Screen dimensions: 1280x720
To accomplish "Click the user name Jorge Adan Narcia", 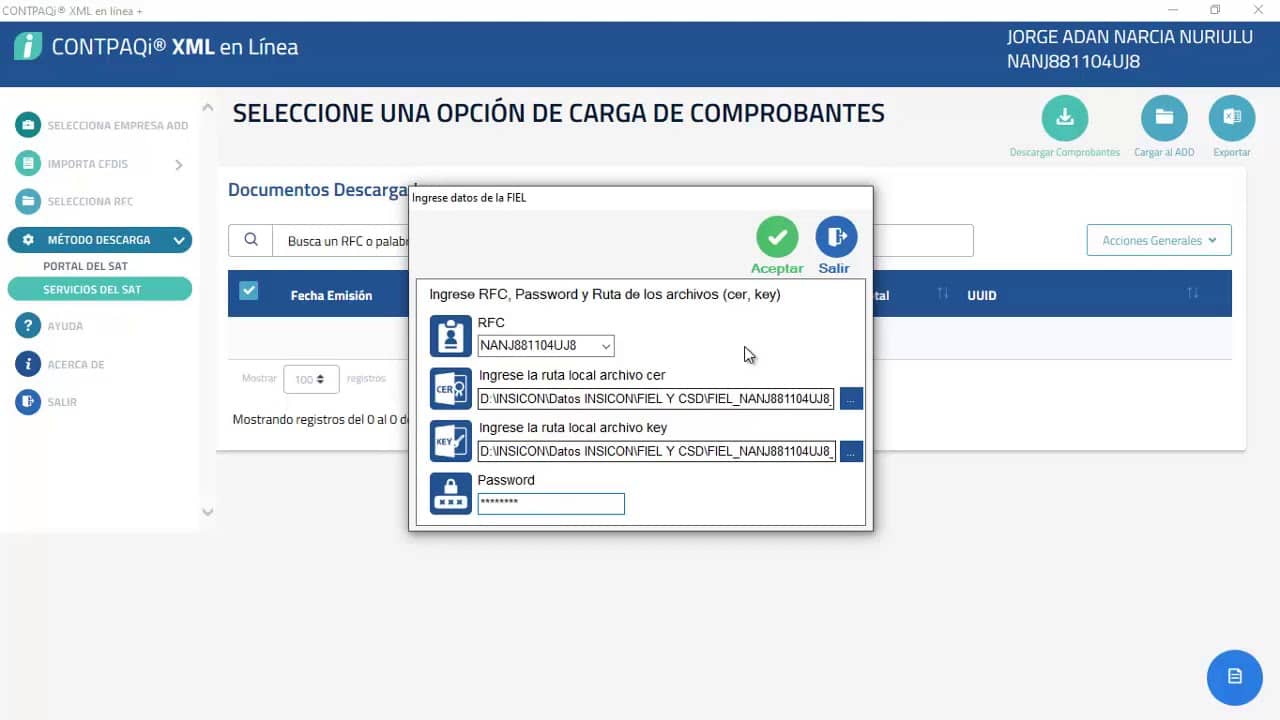I will [x=1130, y=37].
